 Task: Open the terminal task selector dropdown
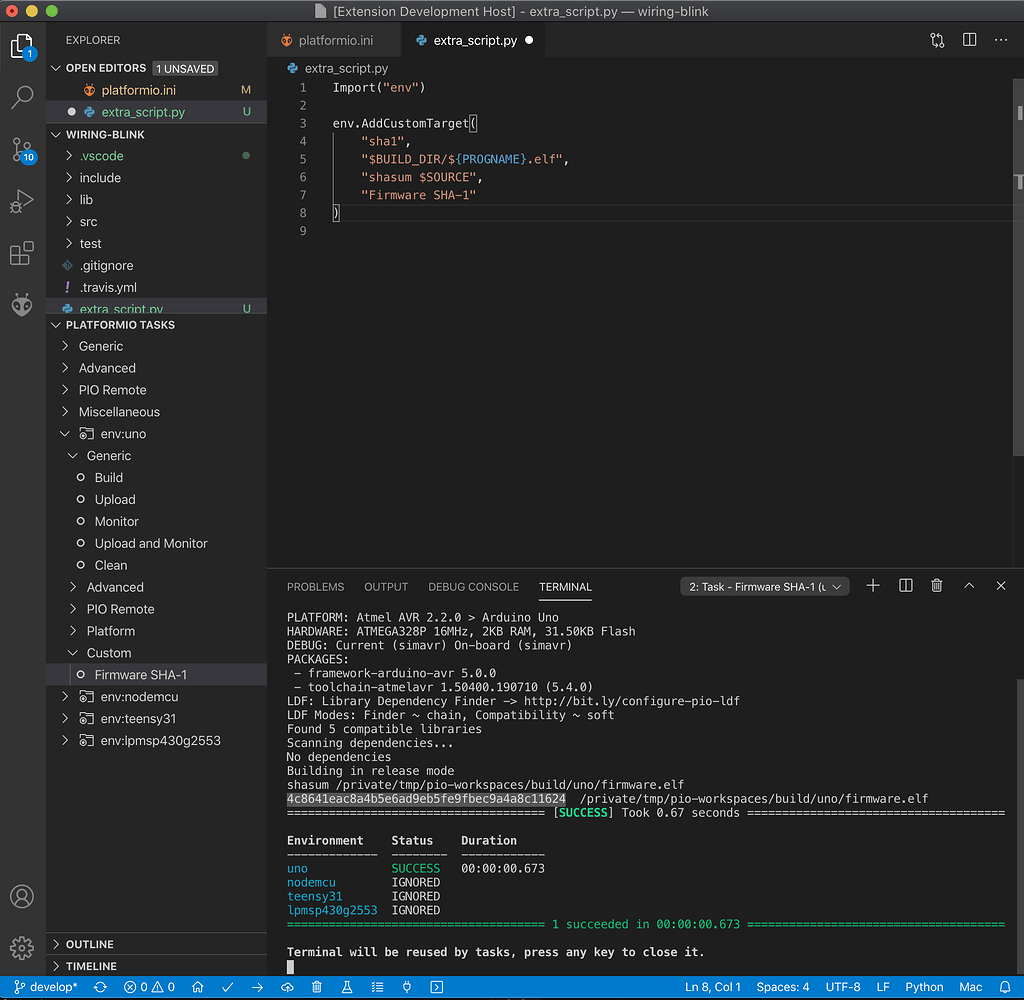click(764, 586)
